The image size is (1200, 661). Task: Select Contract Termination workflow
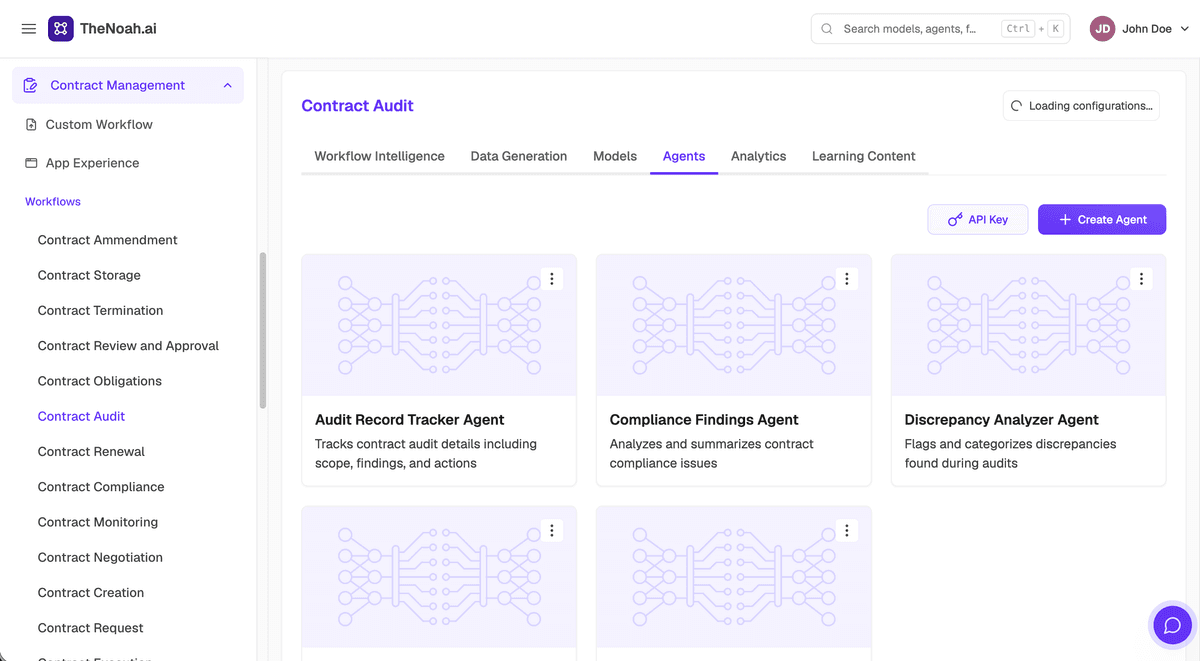[x=100, y=310]
